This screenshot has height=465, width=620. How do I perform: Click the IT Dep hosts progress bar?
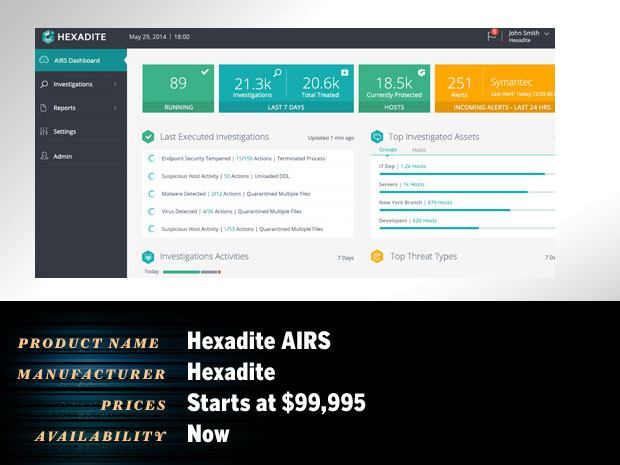pos(467,174)
